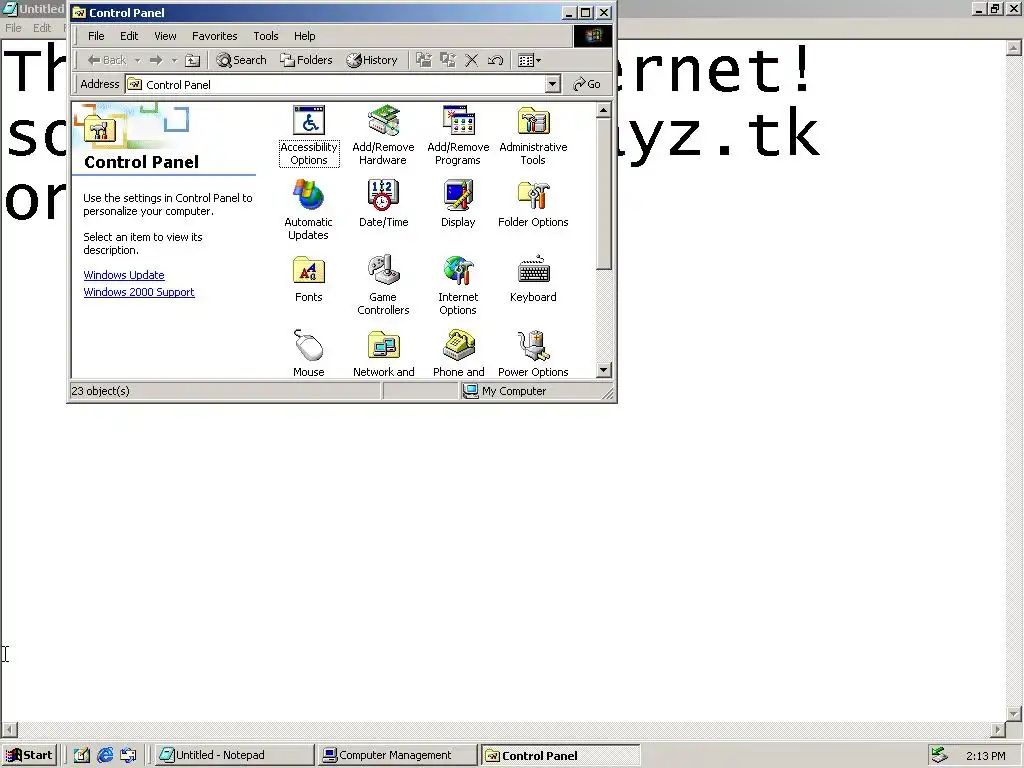Open Network and Dial-up icon

pos(383,353)
